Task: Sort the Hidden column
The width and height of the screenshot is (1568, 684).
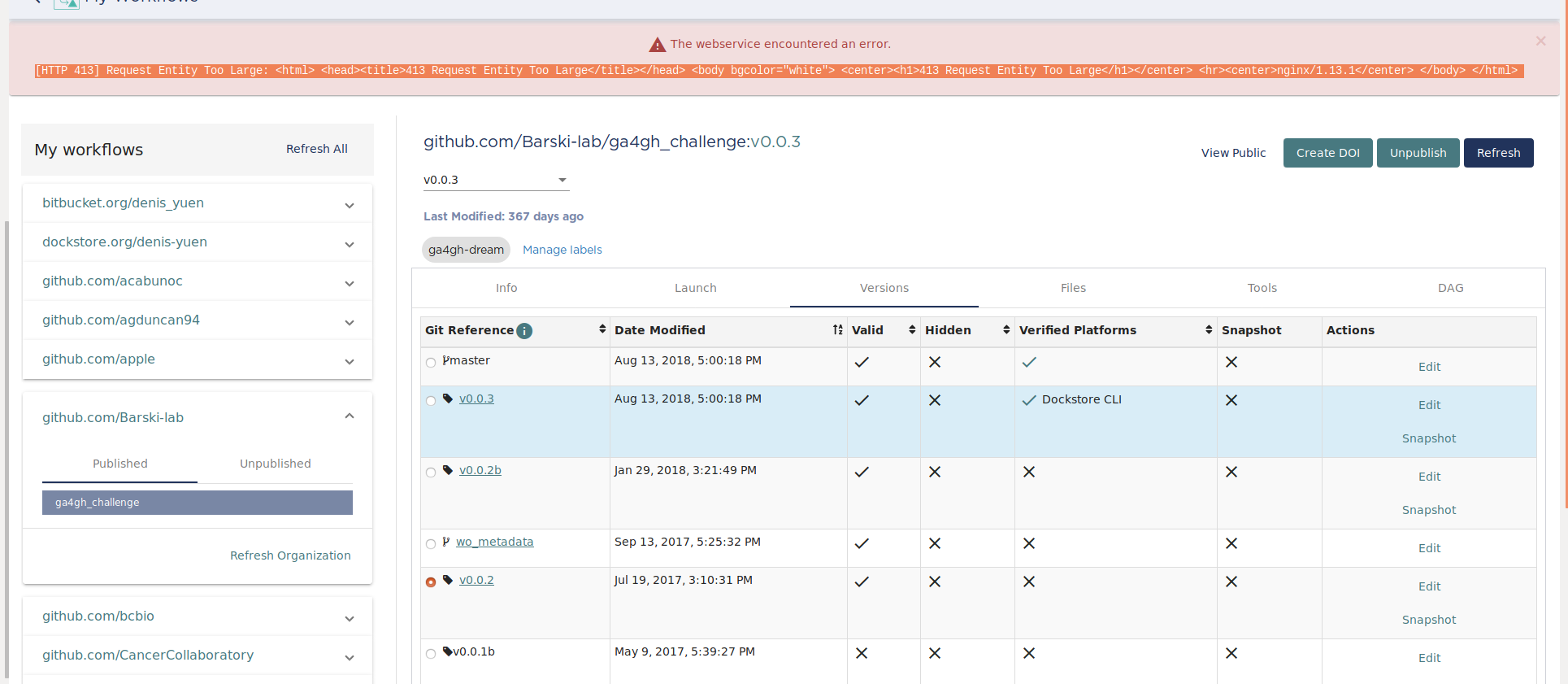Action: click(x=1006, y=329)
